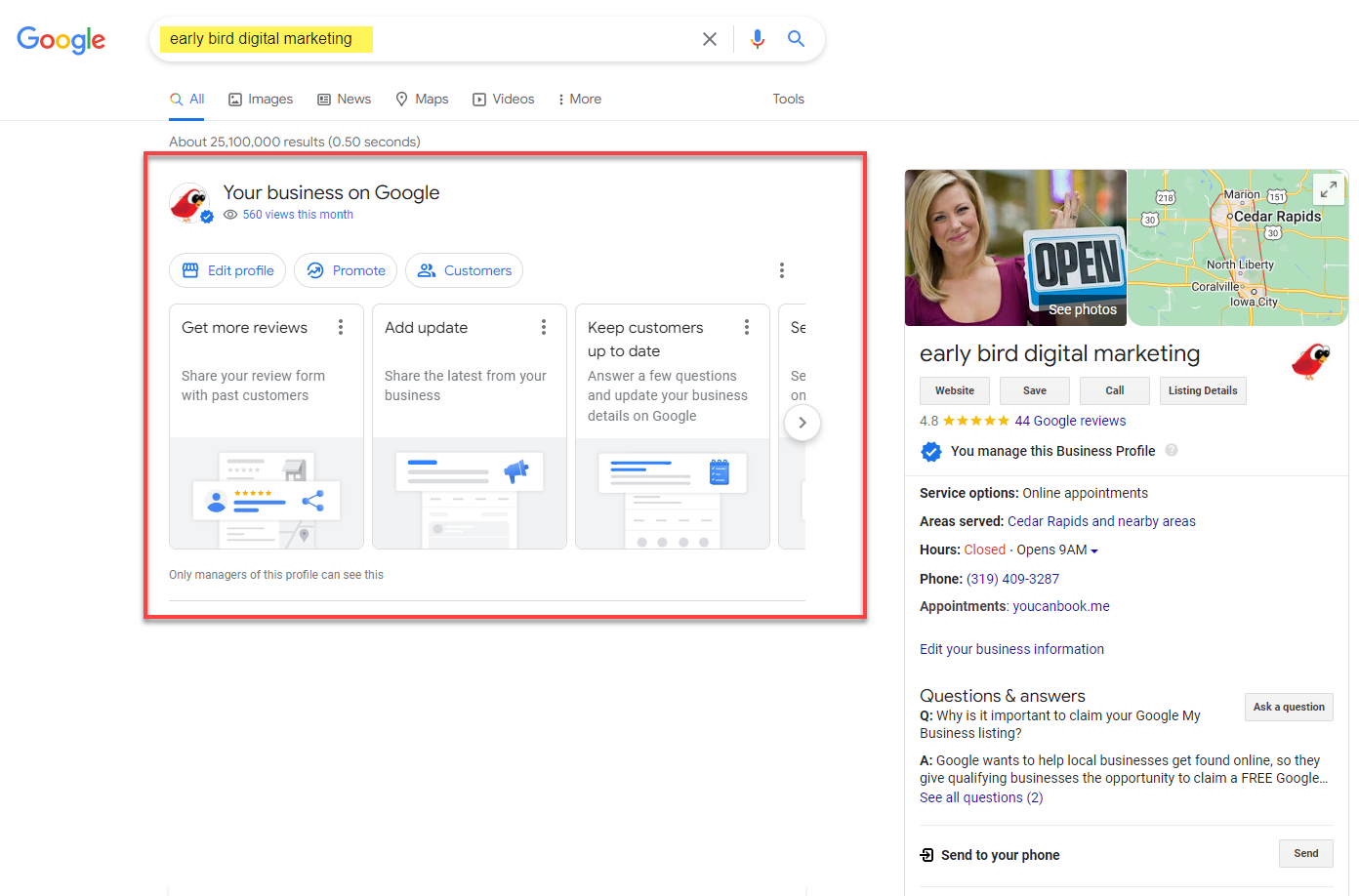
Task: Open the "44 Google reviews" link
Action: click(1071, 421)
